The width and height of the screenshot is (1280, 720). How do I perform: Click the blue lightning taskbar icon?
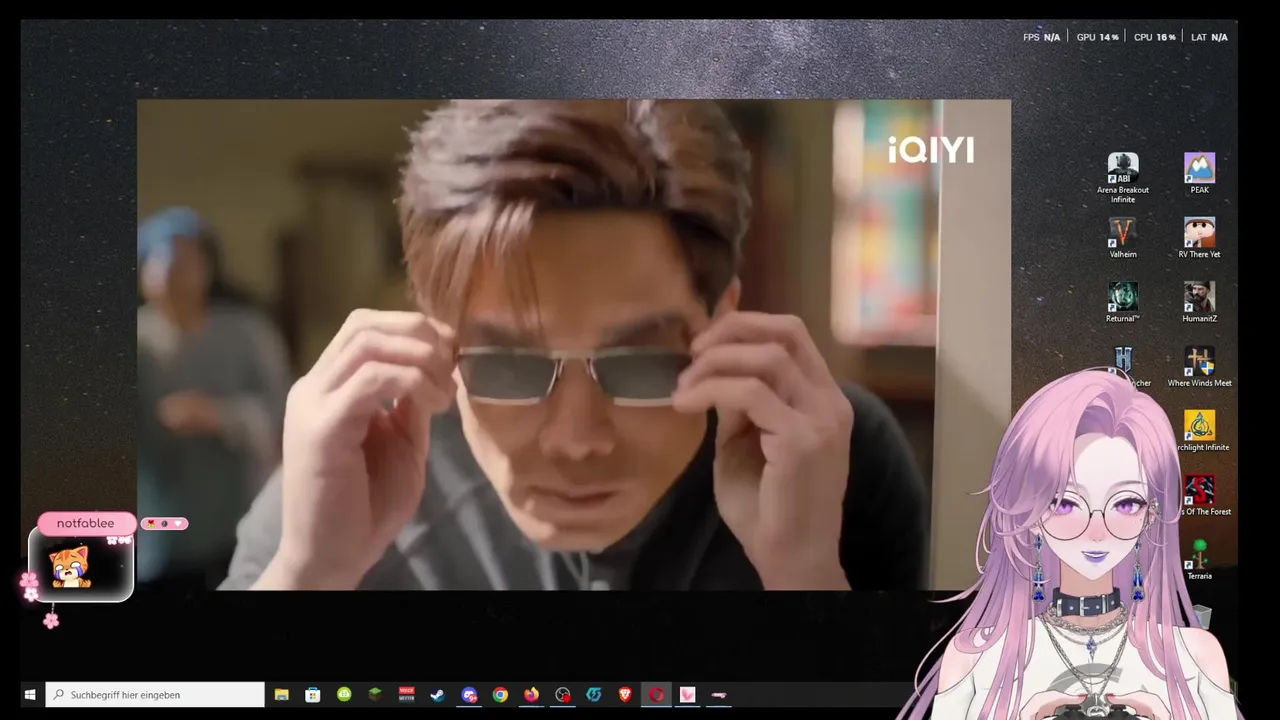pos(594,694)
